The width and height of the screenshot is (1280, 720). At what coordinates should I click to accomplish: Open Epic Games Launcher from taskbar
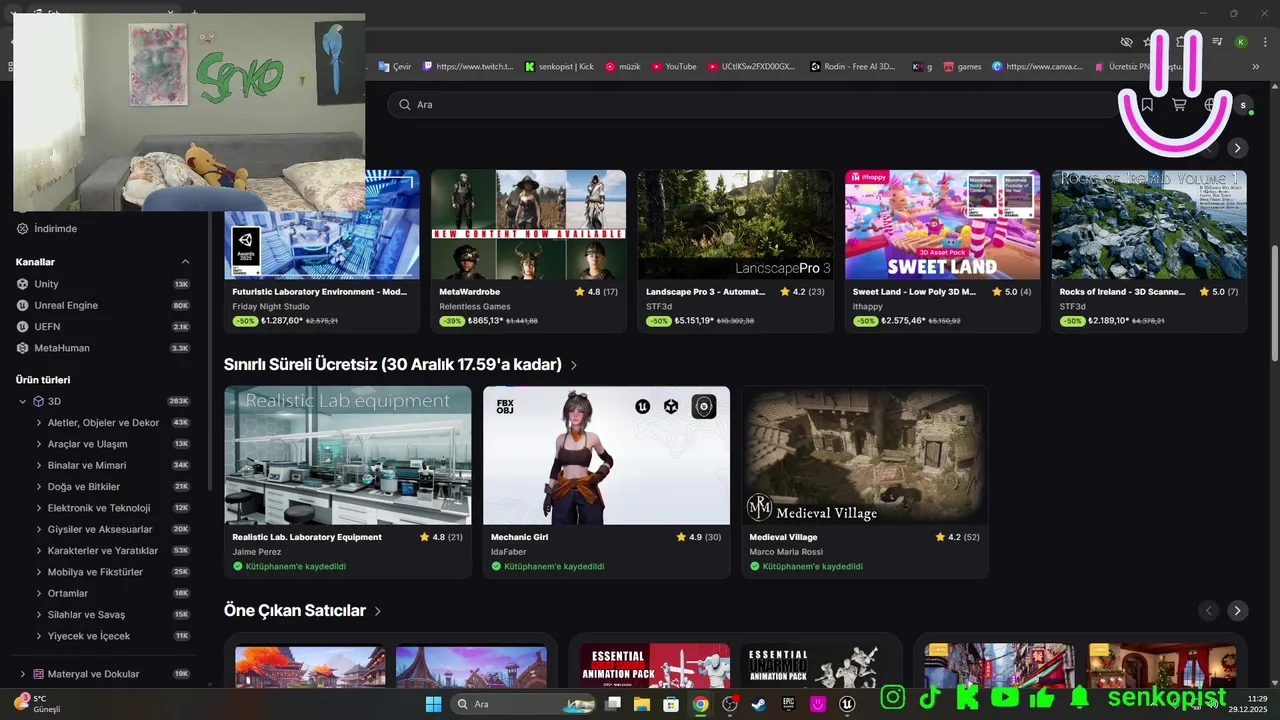tap(789, 704)
